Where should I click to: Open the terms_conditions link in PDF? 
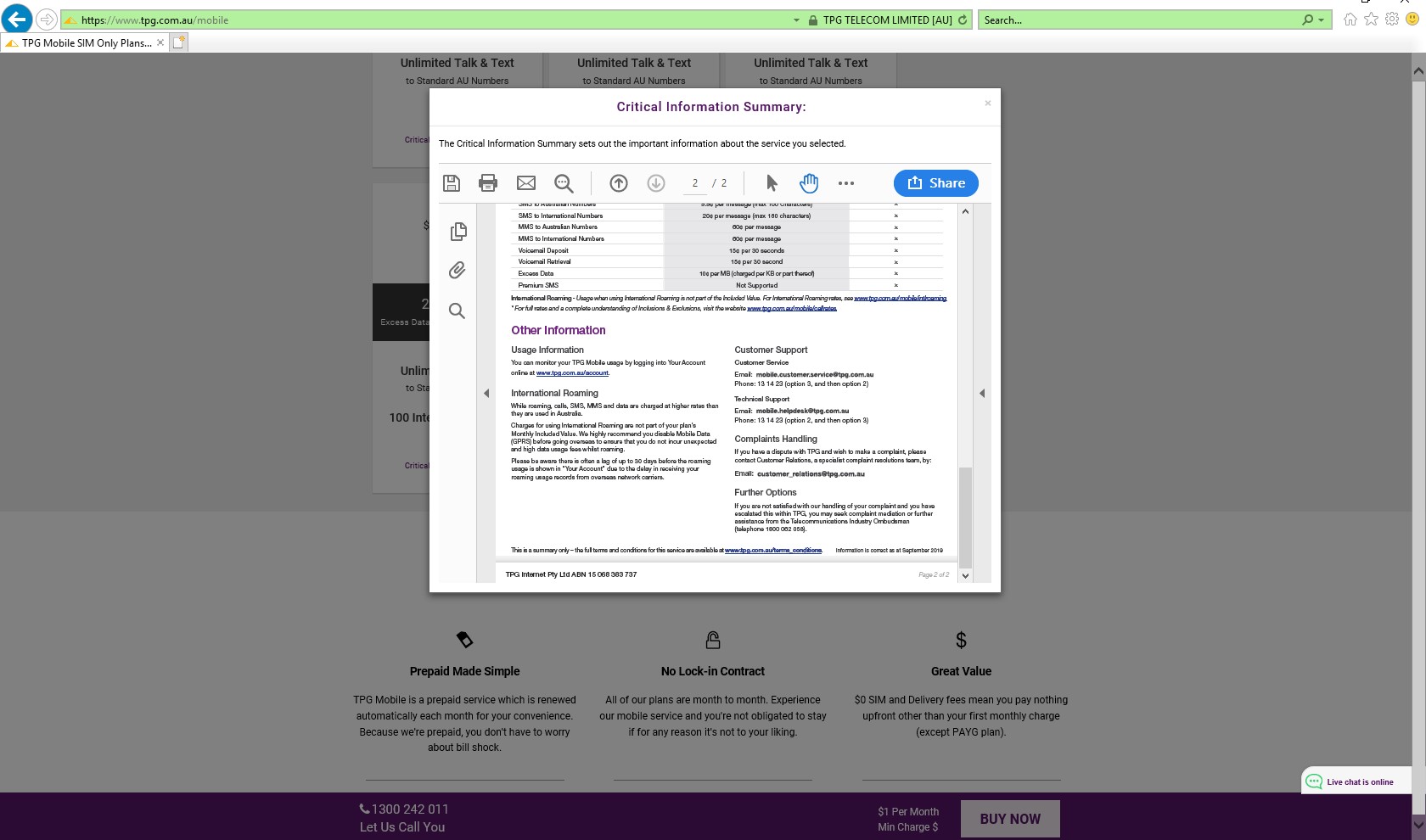coord(773,551)
